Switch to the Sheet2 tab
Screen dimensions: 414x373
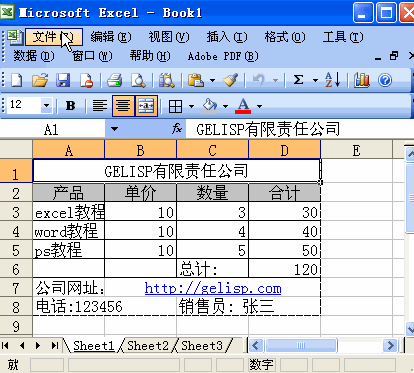(x=148, y=345)
